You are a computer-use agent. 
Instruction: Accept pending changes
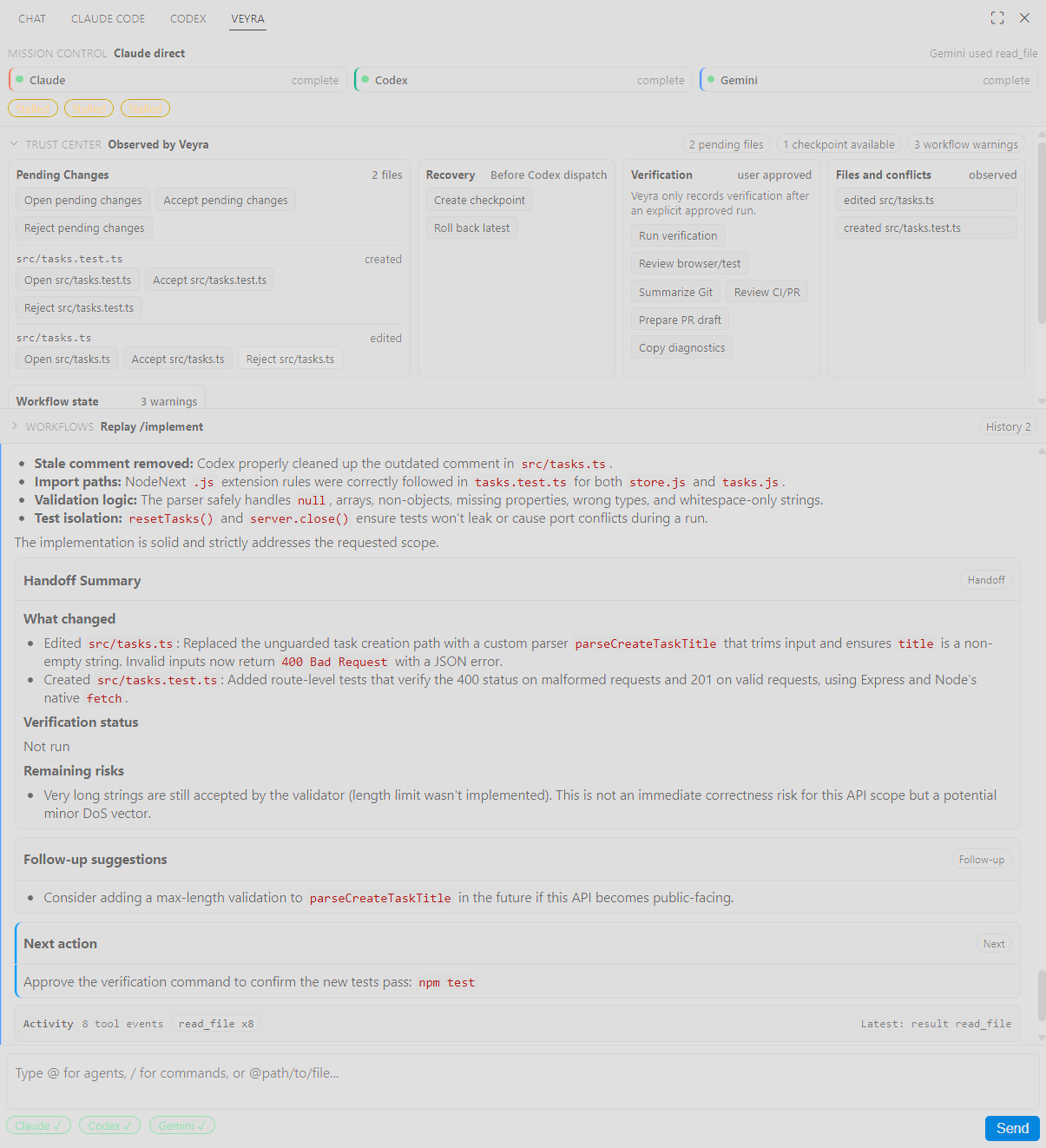pos(226,200)
